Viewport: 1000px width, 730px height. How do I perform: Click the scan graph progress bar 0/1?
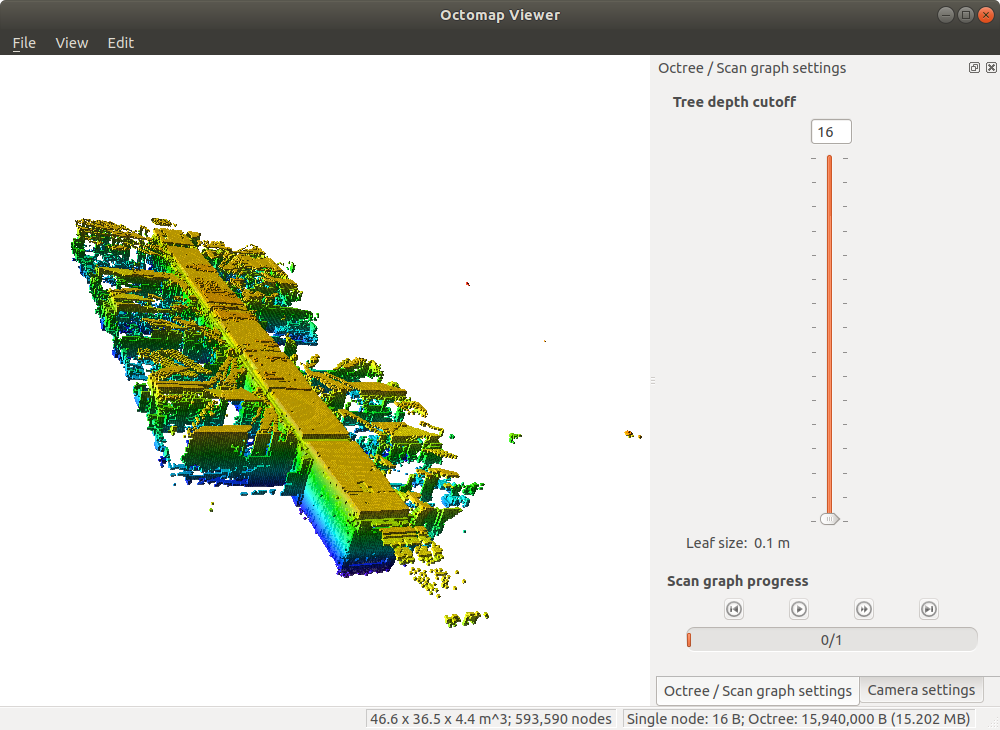click(832, 639)
